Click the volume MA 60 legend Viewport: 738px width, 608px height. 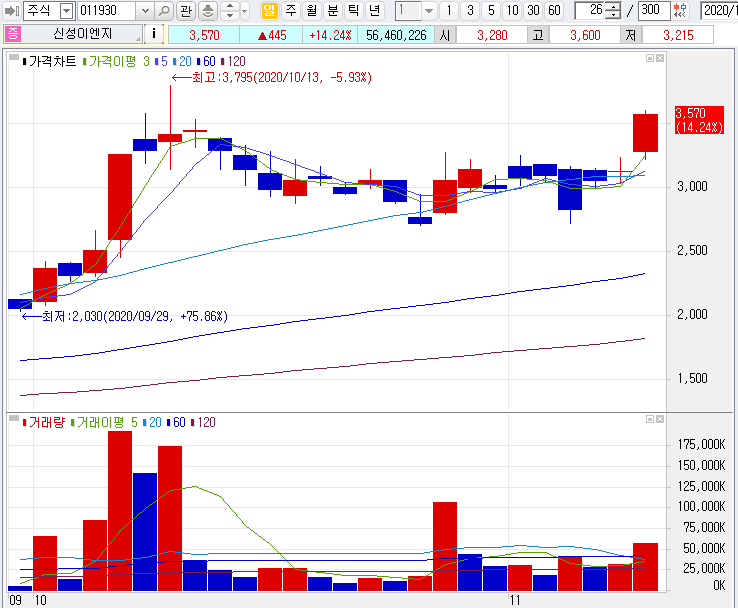point(176,422)
